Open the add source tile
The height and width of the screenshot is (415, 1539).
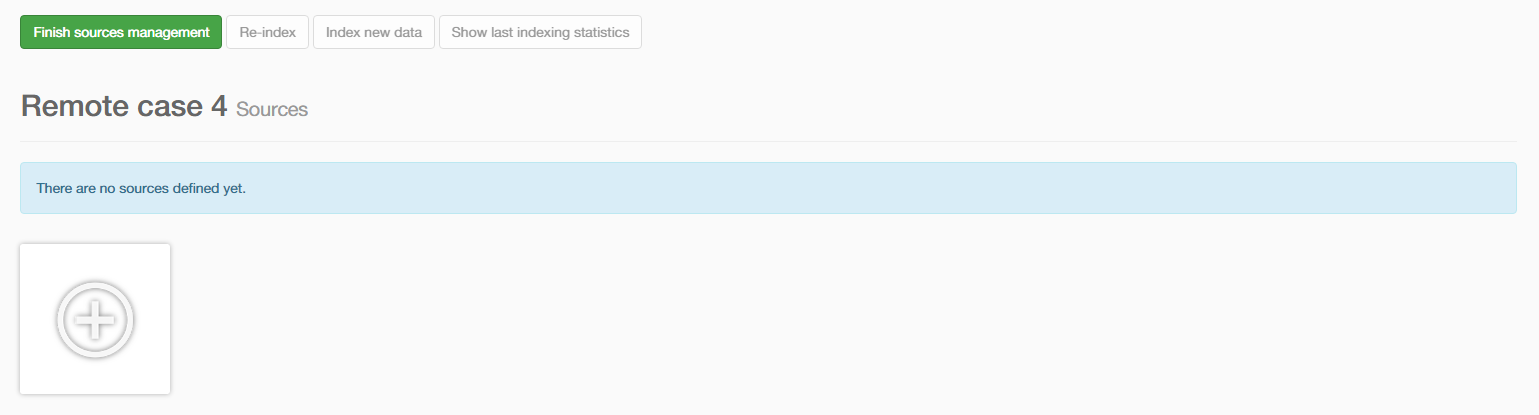point(95,319)
